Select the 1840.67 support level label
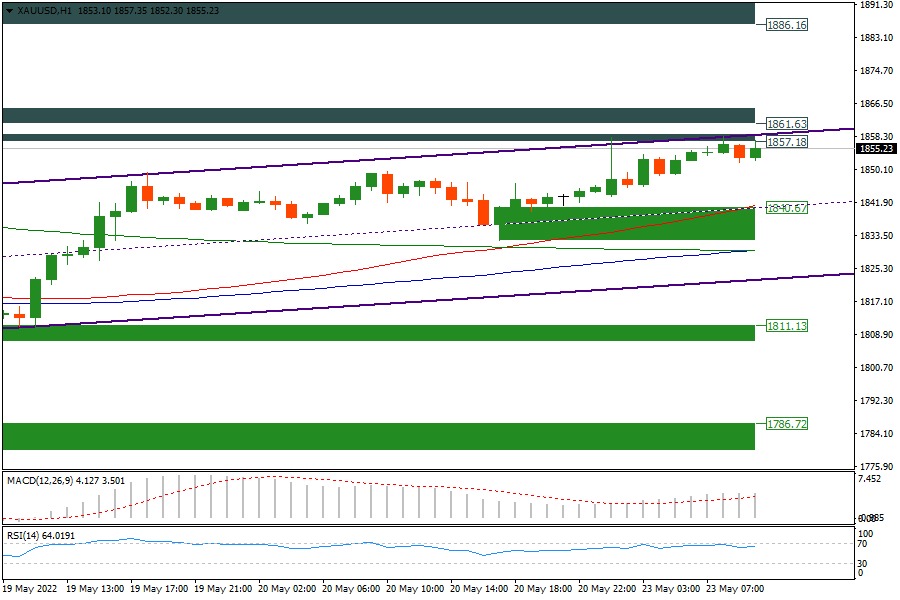 tap(786, 208)
